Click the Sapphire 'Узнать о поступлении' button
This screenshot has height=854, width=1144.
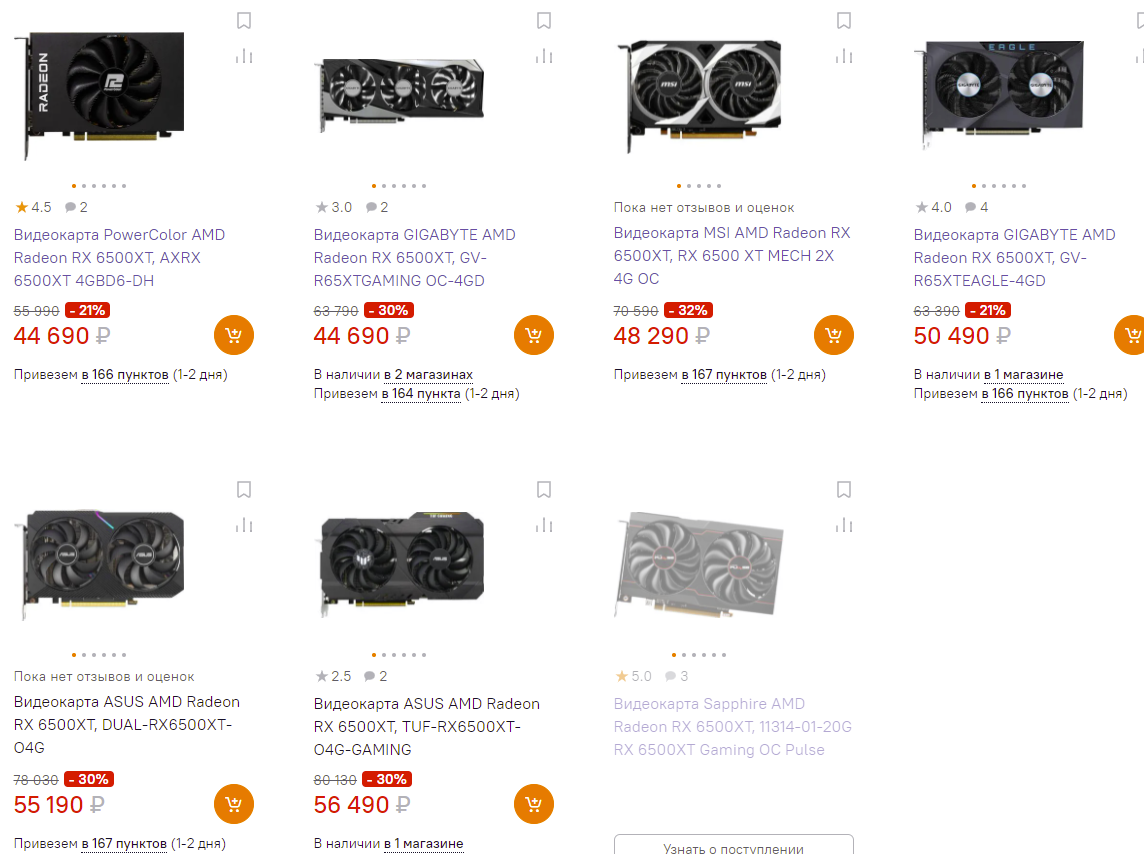[x=733, y=846]
